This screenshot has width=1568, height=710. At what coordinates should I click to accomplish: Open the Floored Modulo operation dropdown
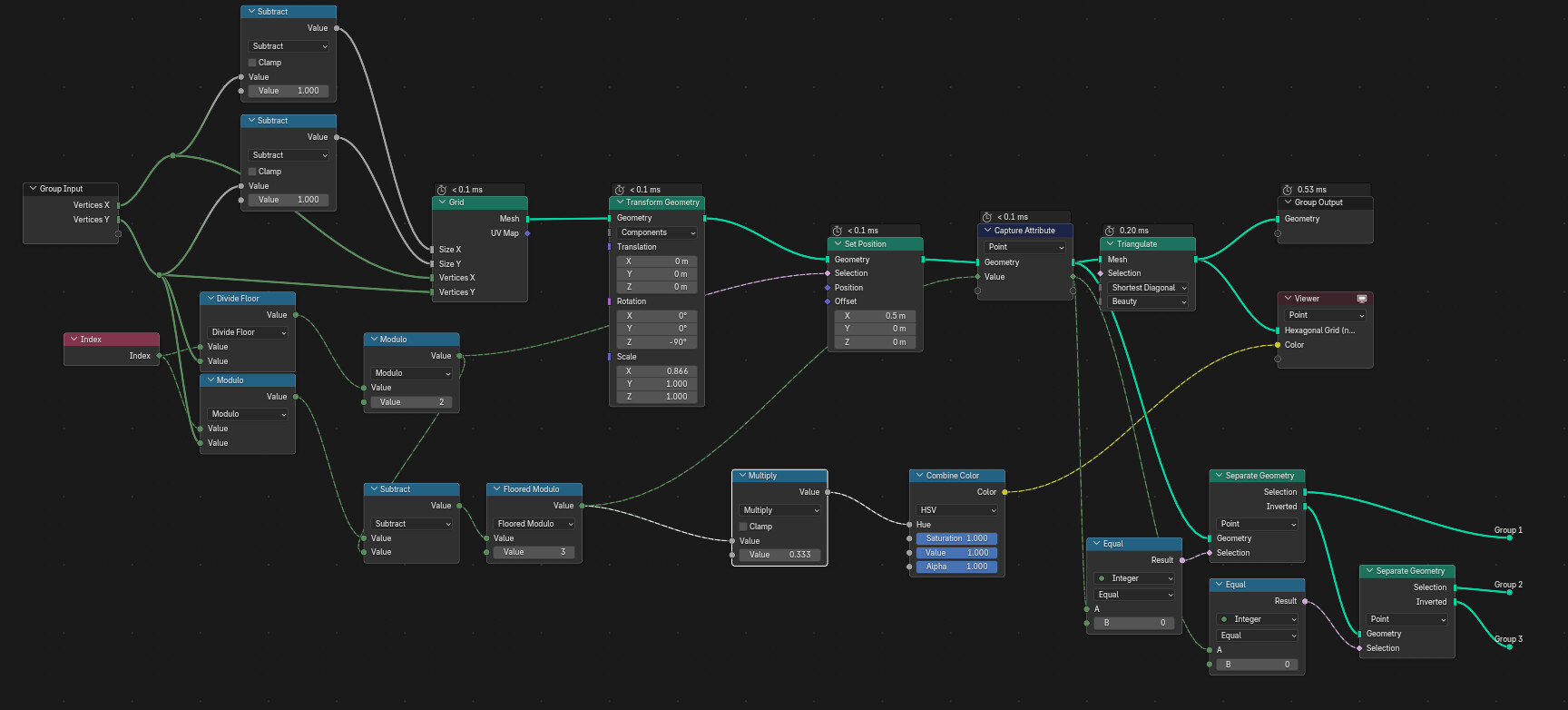pyautogui.click(x=534, y=524)
